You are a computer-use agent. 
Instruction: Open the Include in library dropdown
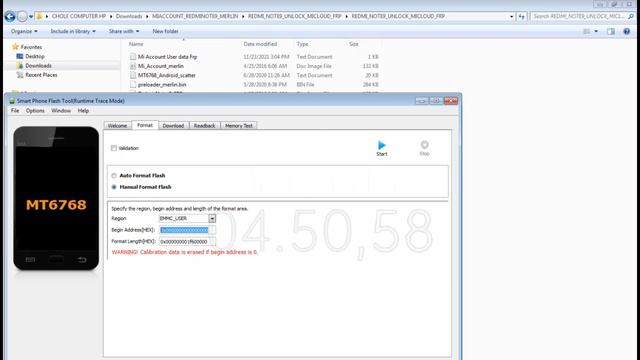tap(73, 31)
